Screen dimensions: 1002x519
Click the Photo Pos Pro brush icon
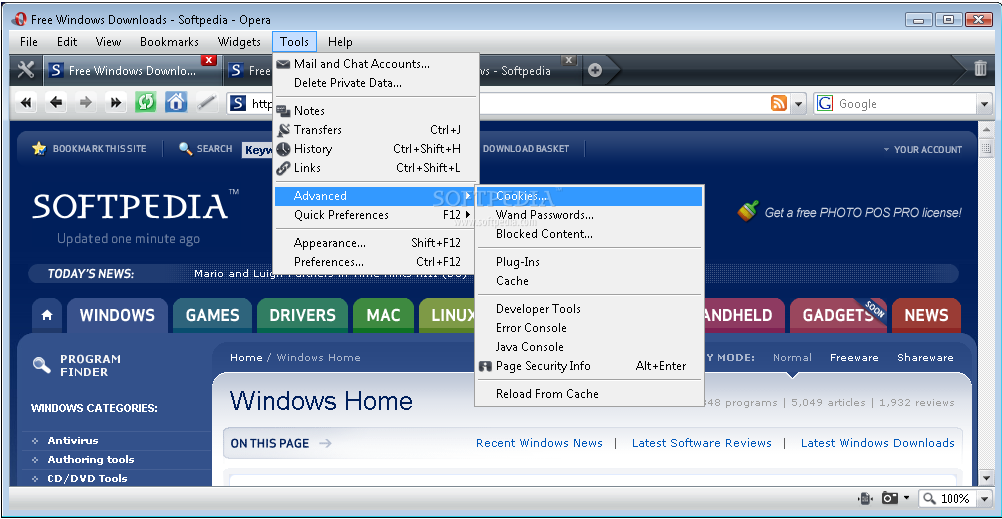[x=748, y=211]
